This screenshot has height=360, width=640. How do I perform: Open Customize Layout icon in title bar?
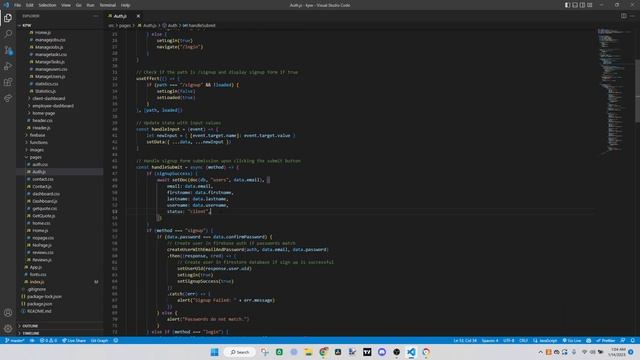point(590,5)
